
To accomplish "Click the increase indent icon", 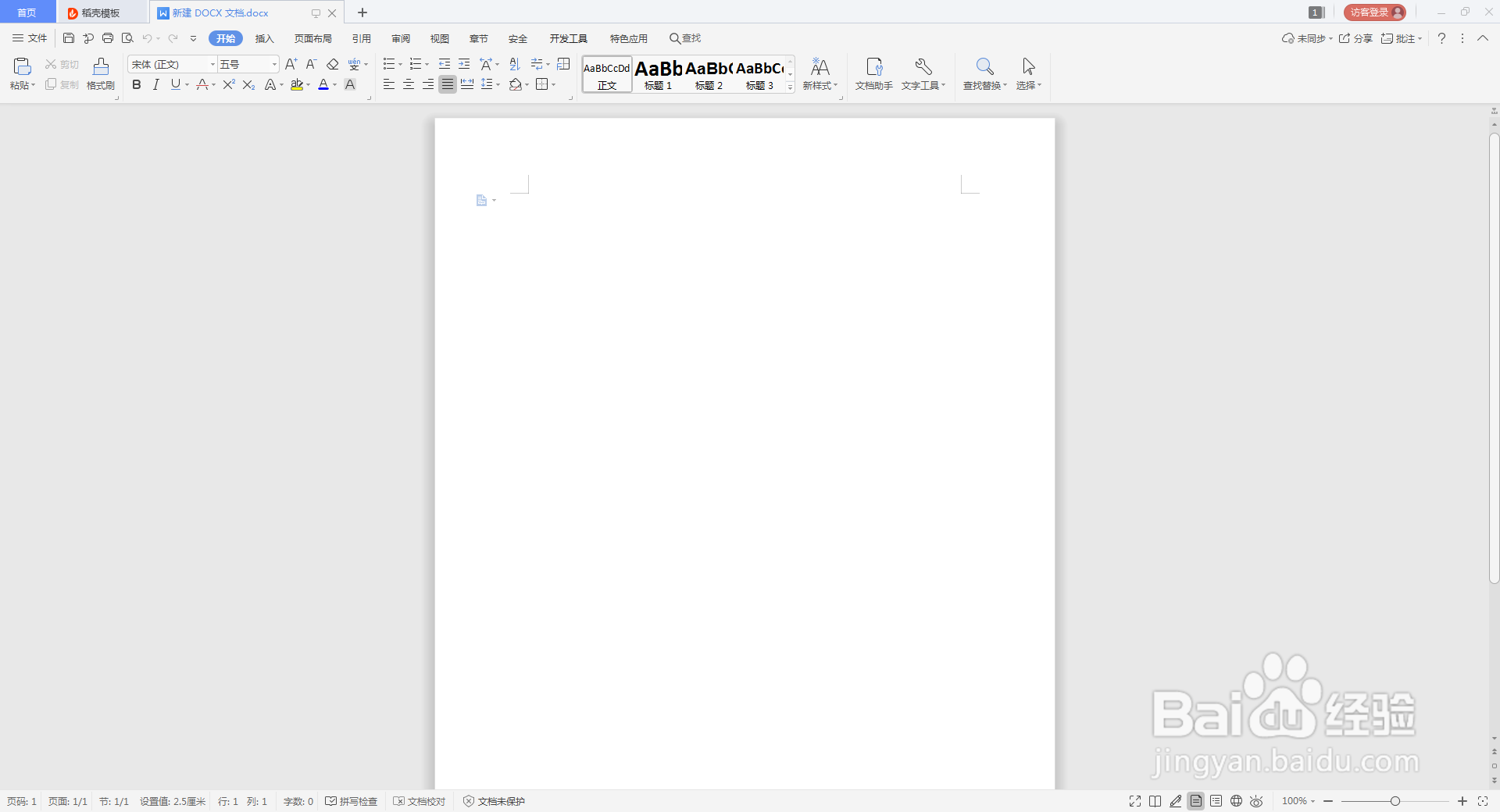I will tap(464, 64).
